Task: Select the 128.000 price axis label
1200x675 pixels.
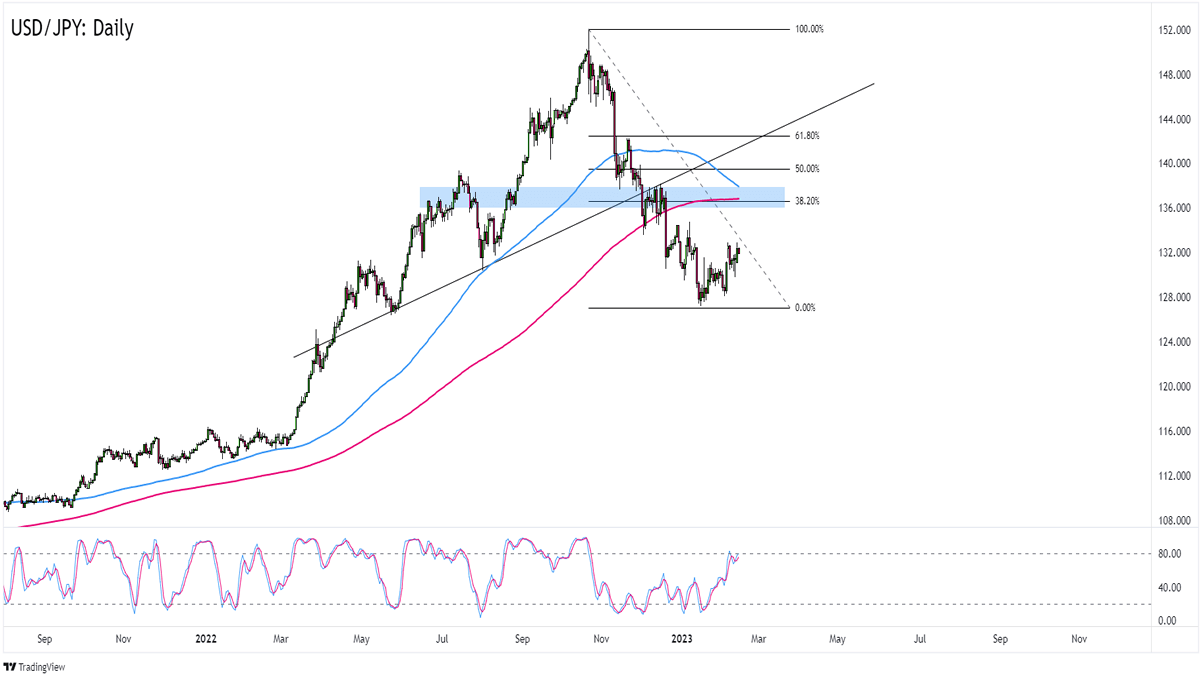Action: click(1169, 297)
